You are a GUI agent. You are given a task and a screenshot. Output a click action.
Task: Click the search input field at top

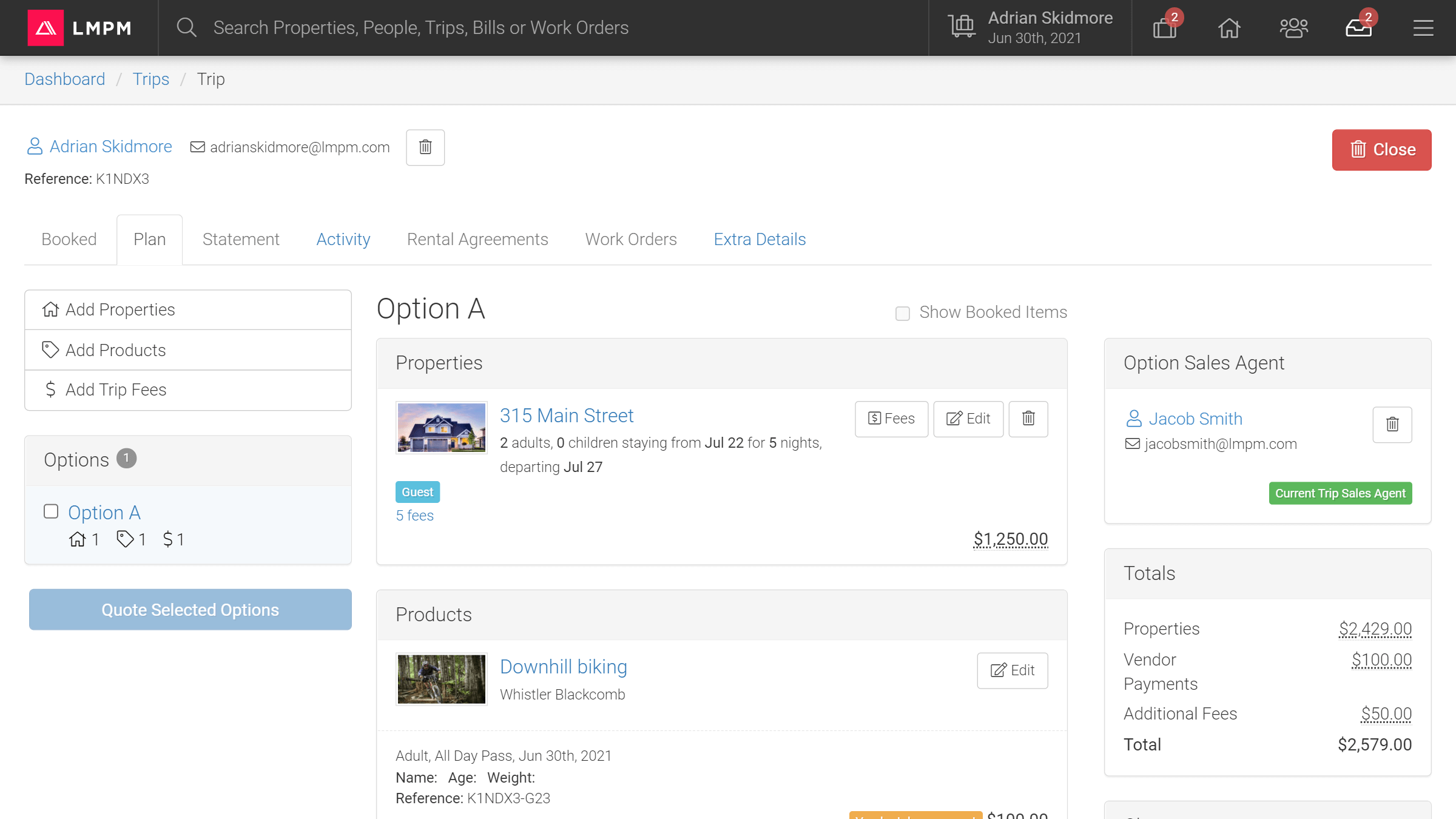point(421,28)
